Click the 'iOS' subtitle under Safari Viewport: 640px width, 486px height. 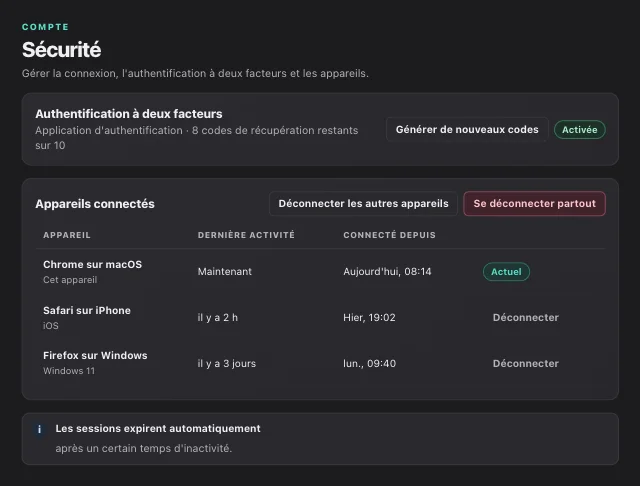point(51,326)
